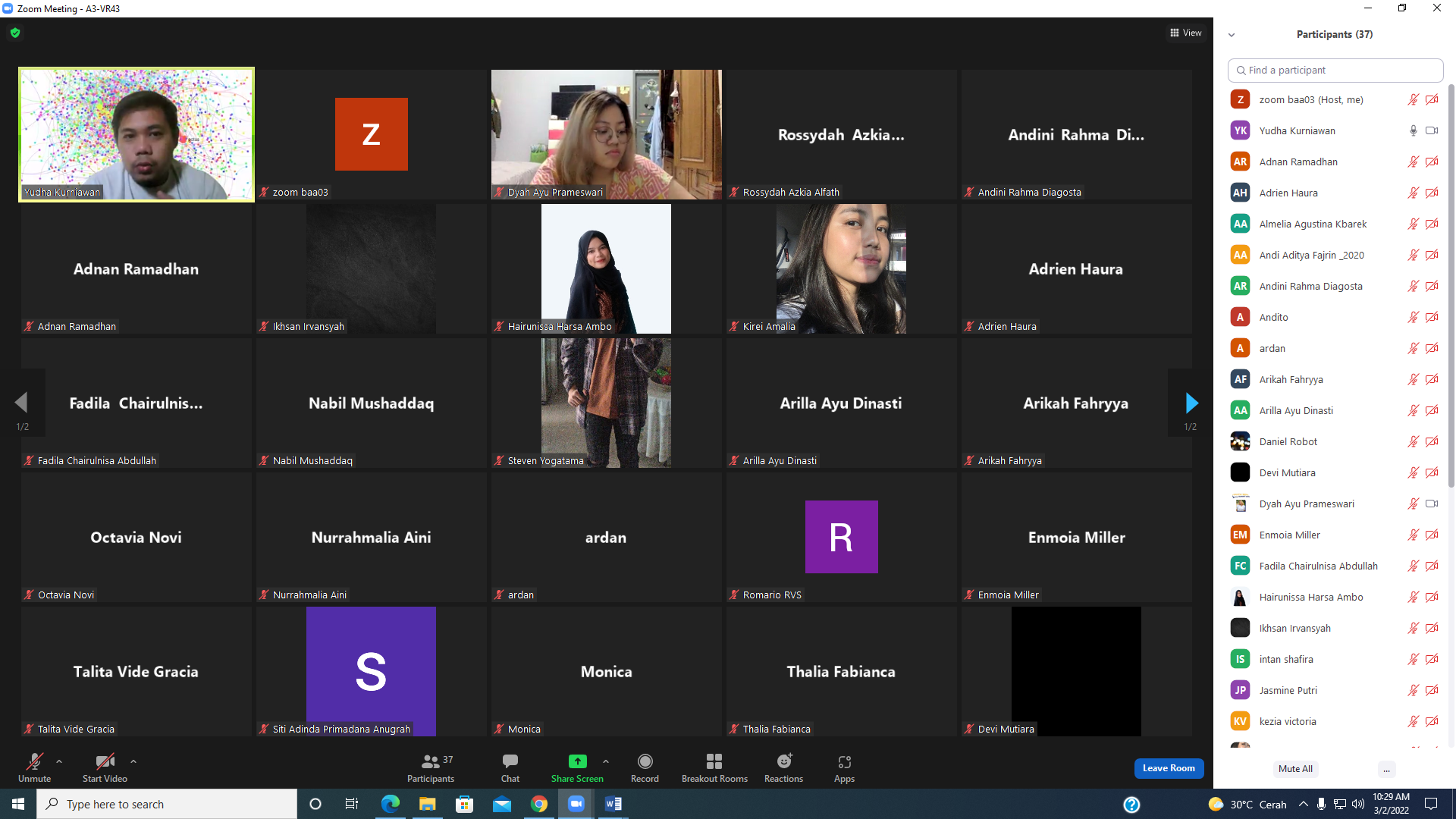
Task: Open the Windows Start menu
Action: [18, 804]
